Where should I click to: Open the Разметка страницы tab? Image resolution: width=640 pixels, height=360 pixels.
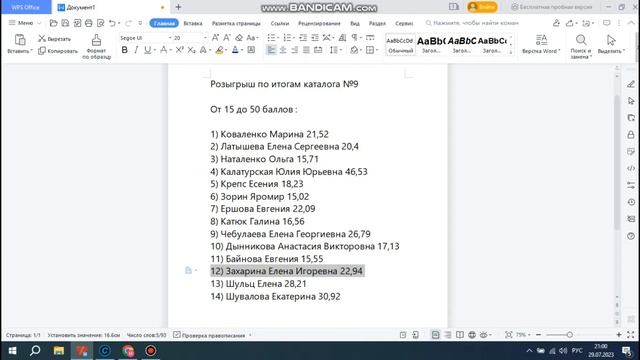(236, 23)
